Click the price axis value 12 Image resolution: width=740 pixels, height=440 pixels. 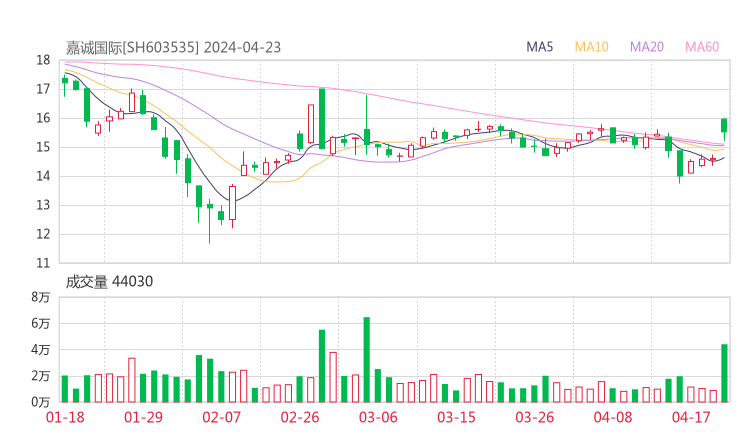tap(43, 234)
